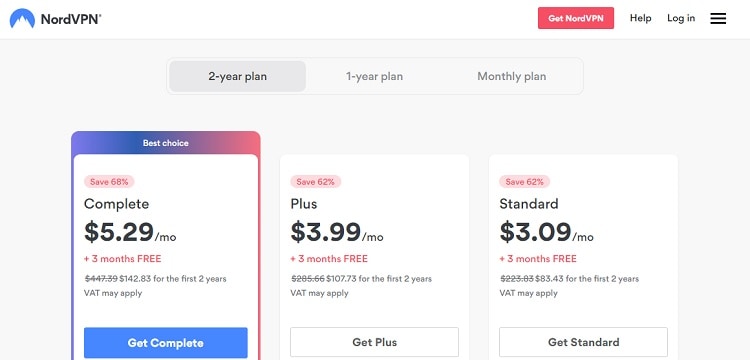Click the Best choice banner
The image size is (750, 360).
coord(165,143)
